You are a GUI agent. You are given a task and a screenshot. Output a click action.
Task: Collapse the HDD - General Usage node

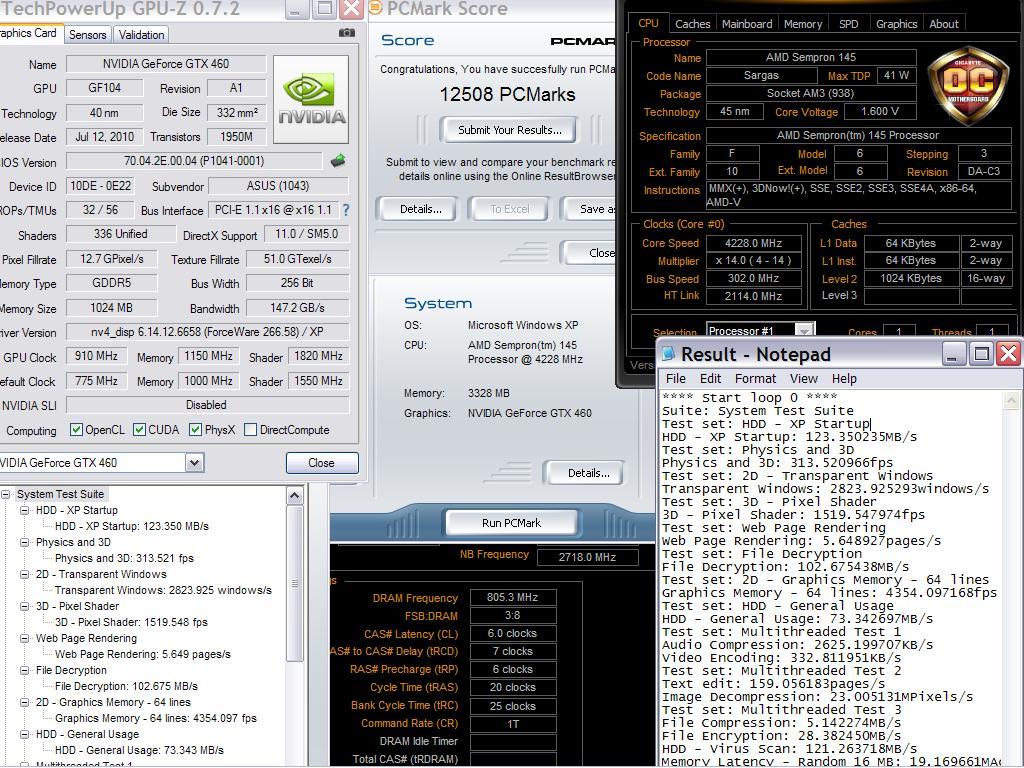pos(25,734)
